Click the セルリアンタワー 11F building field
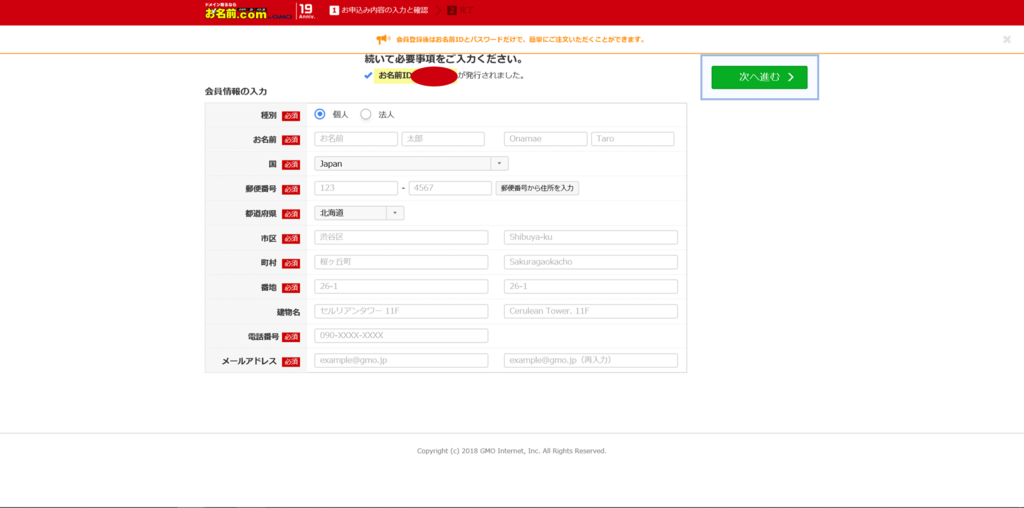This screenshot has width=1024, height=508. point(401,311)
